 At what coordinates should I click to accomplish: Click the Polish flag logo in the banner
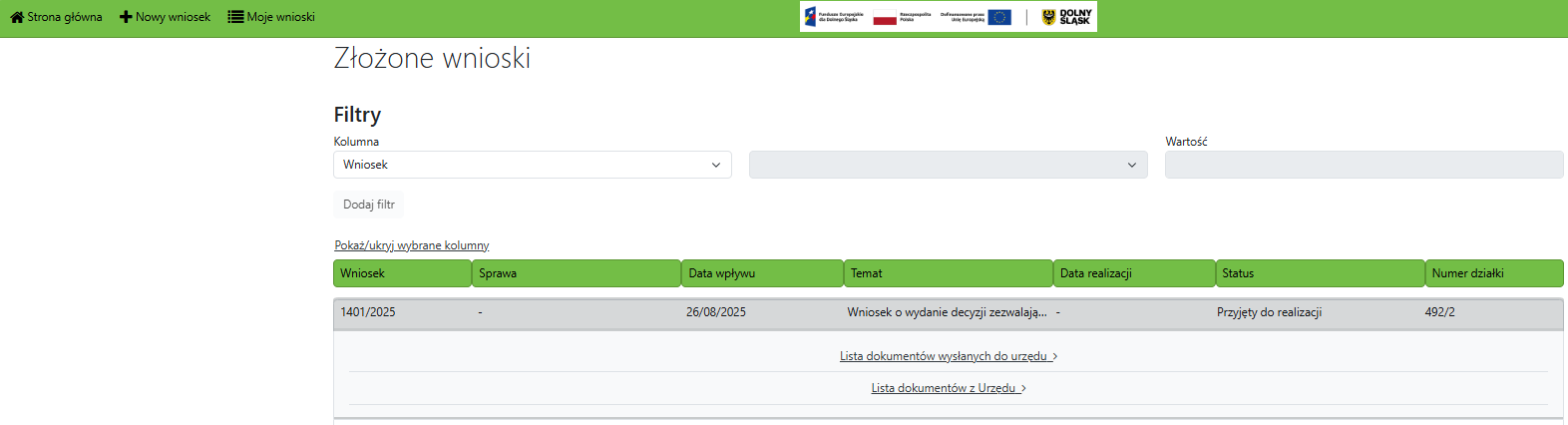click(x=885, y=18)
